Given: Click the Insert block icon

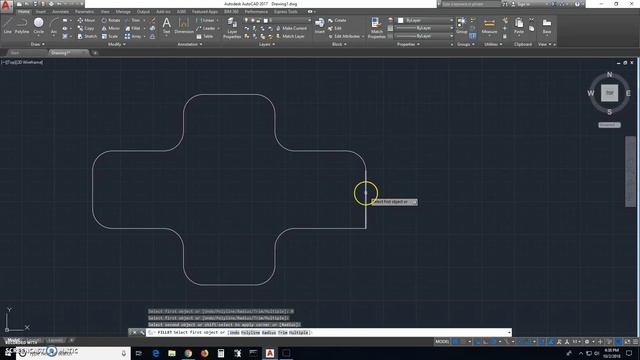Looking at the screenshot, I should [320, 25].
